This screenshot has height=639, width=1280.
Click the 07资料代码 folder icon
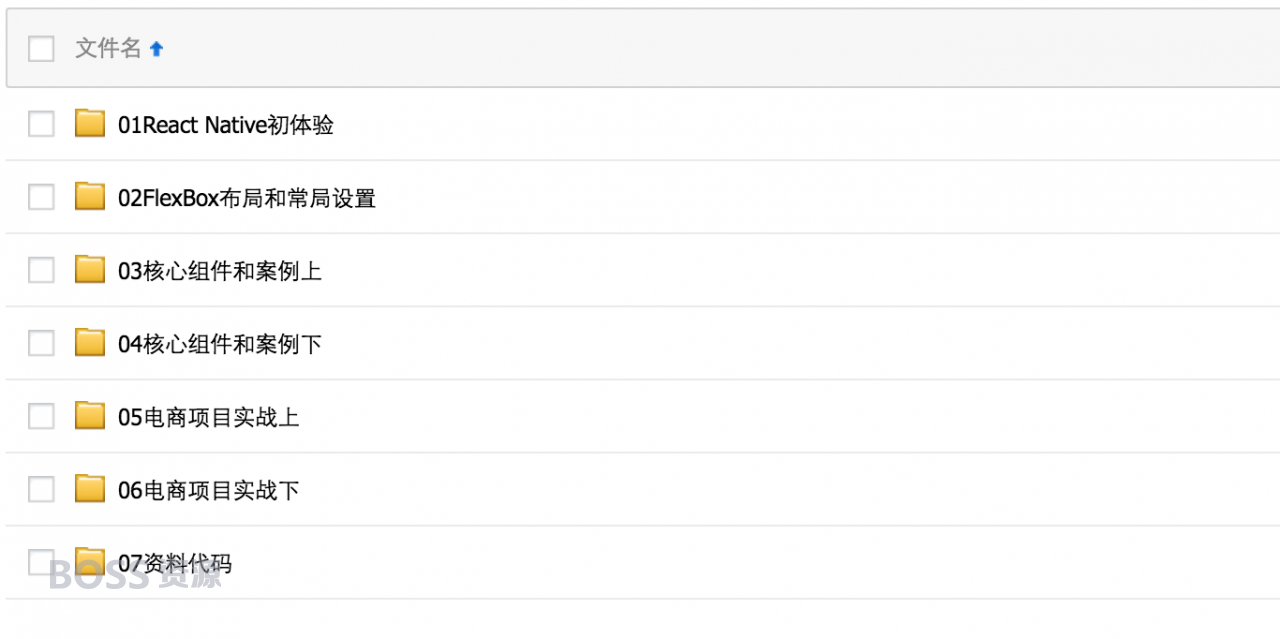[90, 562]
